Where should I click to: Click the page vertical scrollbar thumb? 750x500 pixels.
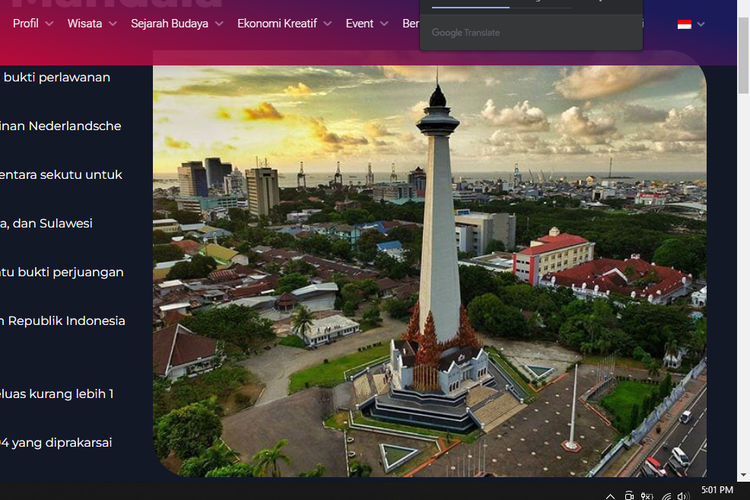(x=743, y=55)
